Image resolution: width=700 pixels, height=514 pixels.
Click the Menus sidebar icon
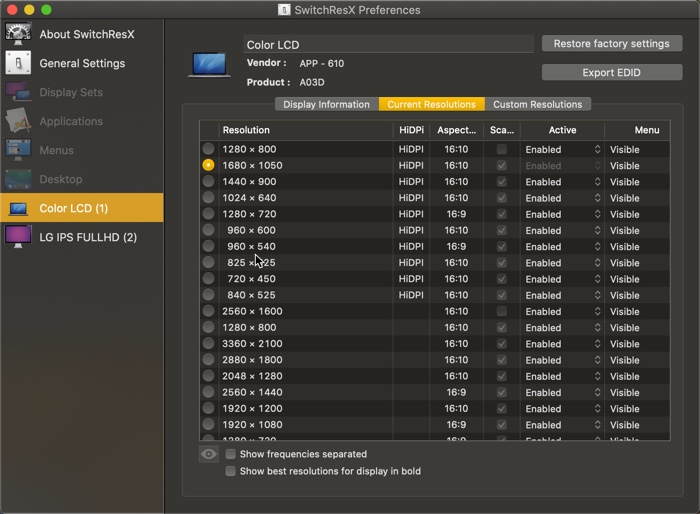(x=18, y=150)
